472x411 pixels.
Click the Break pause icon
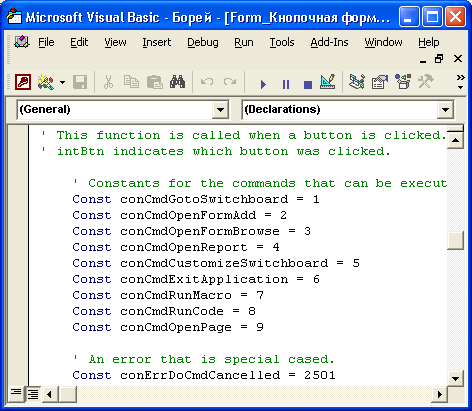[286, 85]
